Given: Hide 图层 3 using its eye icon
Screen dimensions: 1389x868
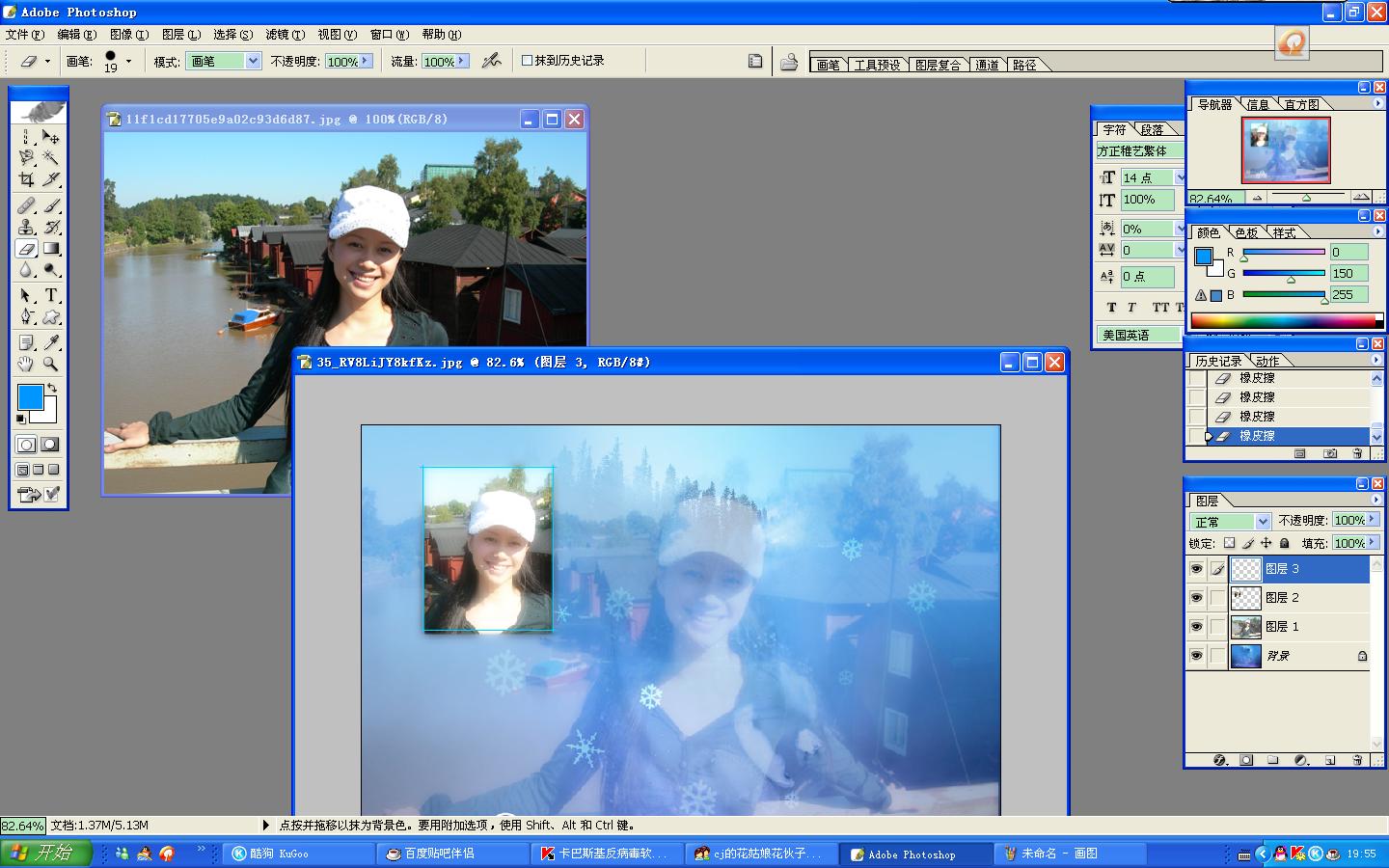Looking at the screenshot, I should tap(1196, 569).
